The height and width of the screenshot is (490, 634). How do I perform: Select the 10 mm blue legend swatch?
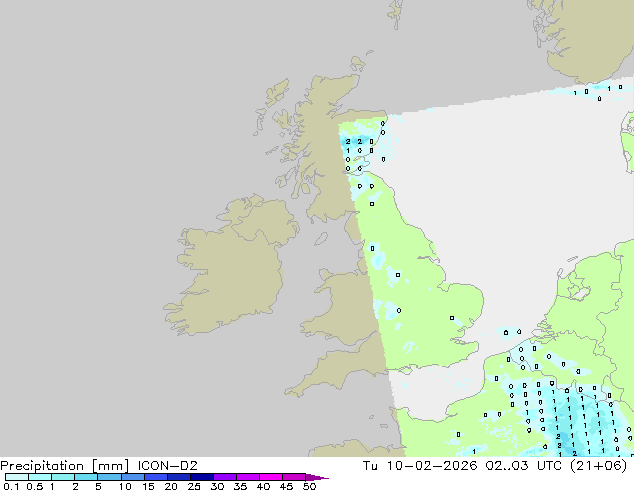pos(132,477)
